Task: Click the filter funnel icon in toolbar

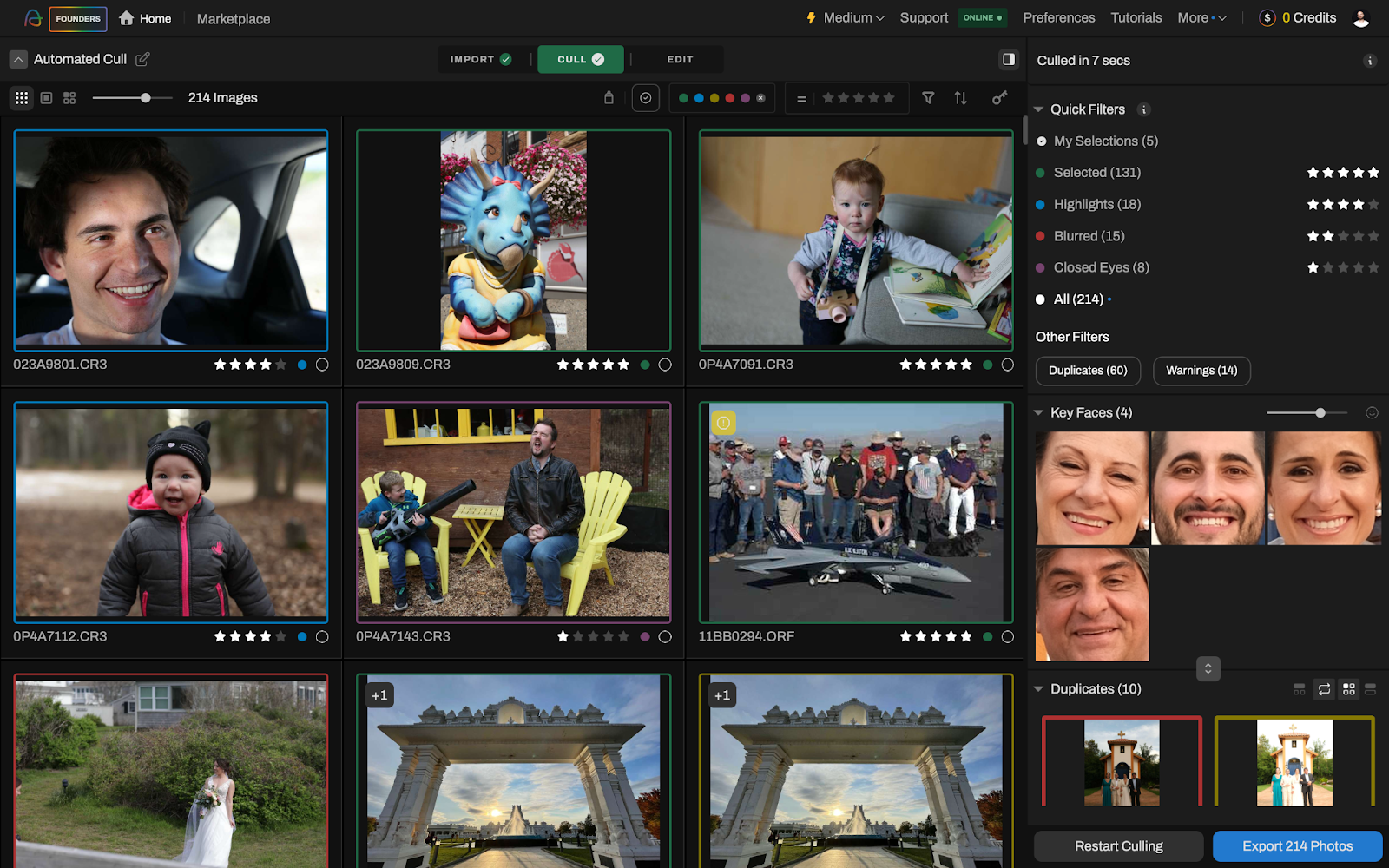Action: tap(928, 98)
